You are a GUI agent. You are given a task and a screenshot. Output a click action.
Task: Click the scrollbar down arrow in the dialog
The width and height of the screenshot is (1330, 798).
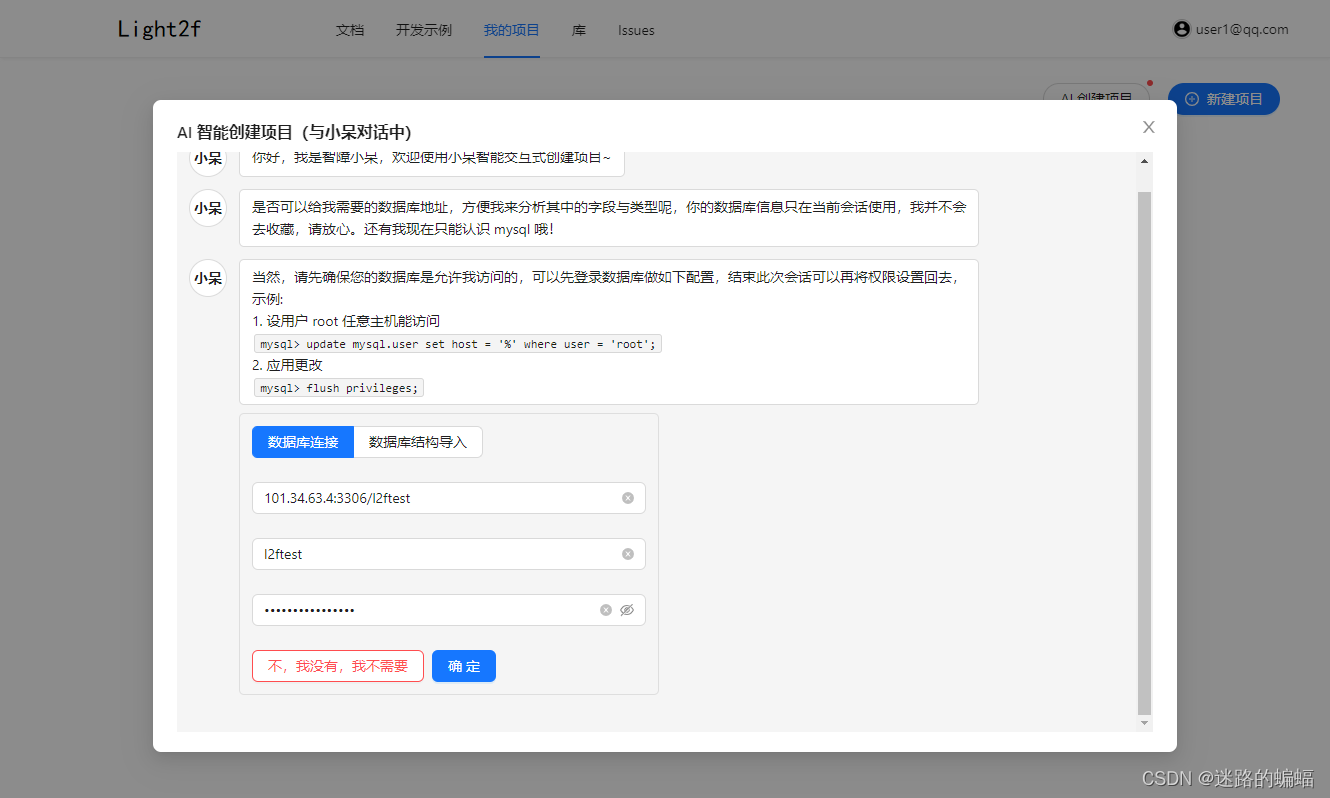(x=1143, y=723)
